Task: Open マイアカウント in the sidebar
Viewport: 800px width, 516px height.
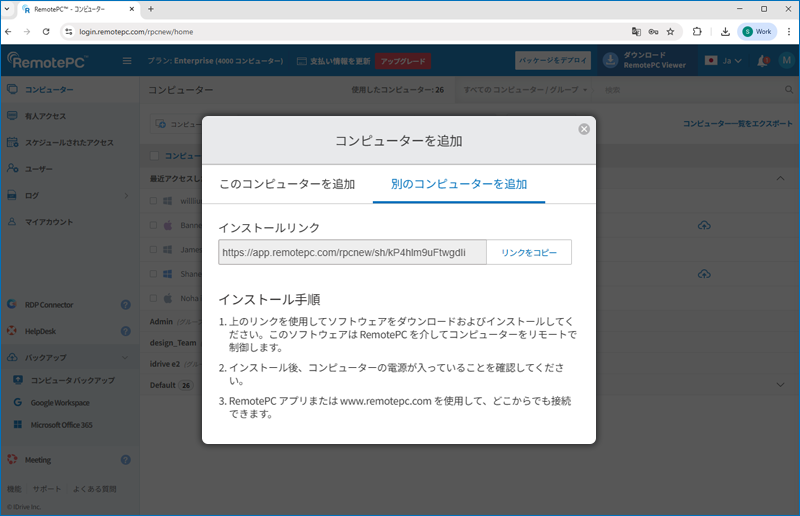Action: click(49, 222)
